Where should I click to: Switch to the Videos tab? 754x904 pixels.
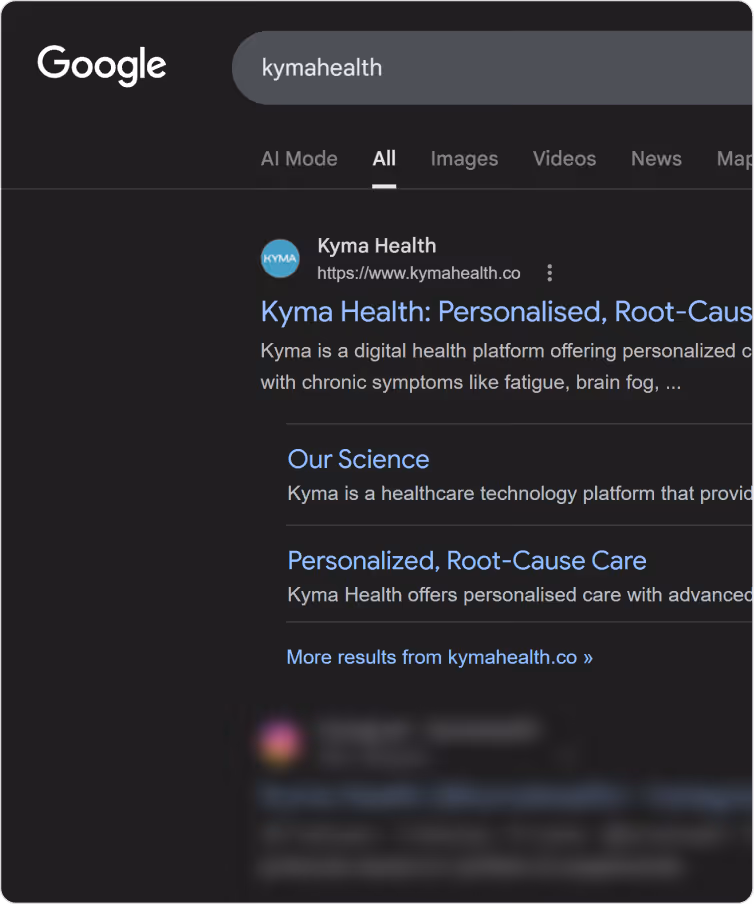tap(564, 158)
